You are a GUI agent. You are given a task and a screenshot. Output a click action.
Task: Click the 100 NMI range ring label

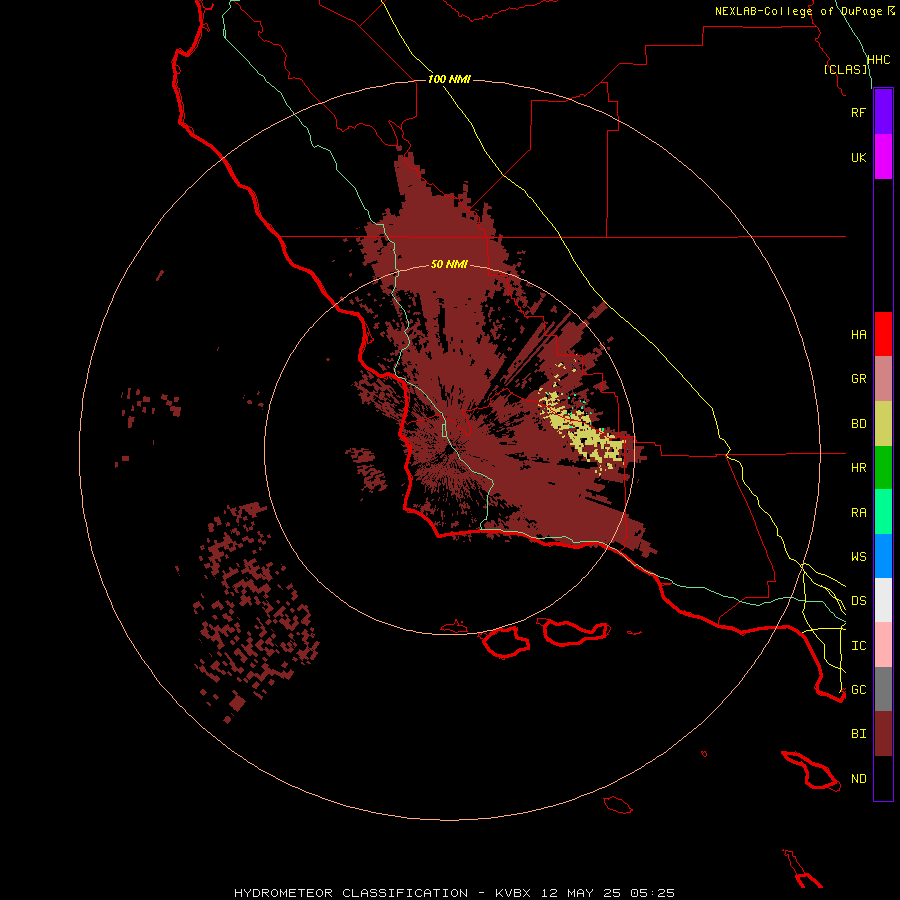[x=449, y=79]
